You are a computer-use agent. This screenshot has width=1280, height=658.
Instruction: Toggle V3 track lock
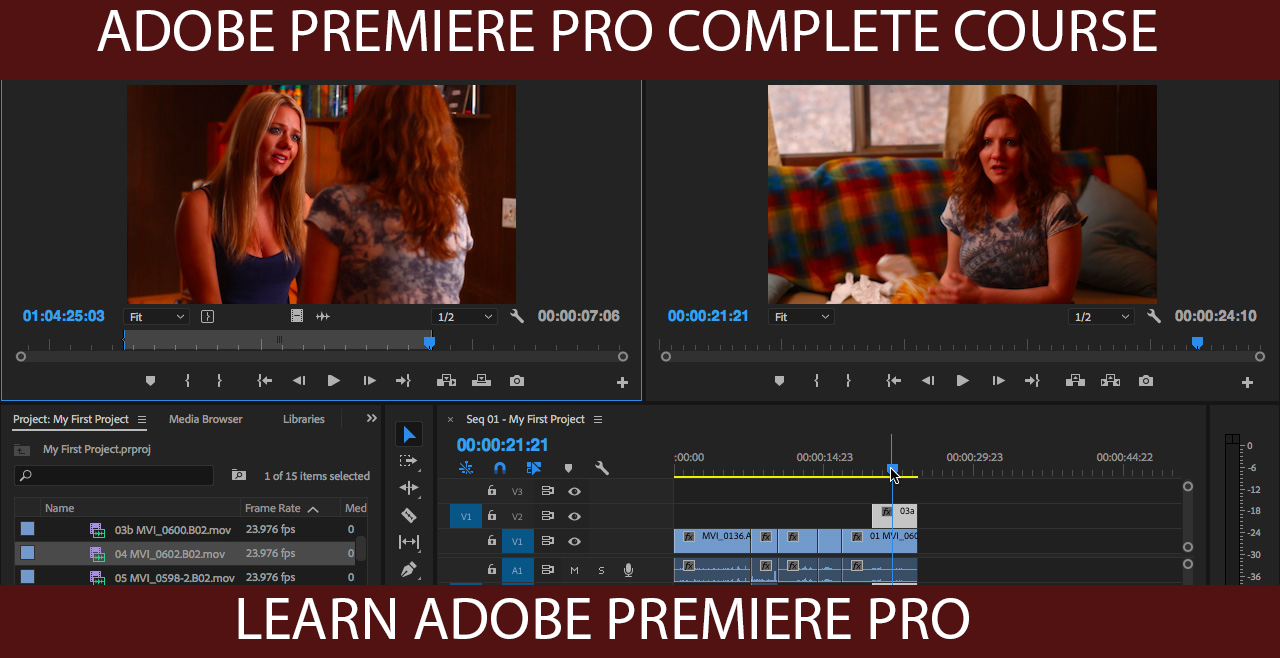491,491
